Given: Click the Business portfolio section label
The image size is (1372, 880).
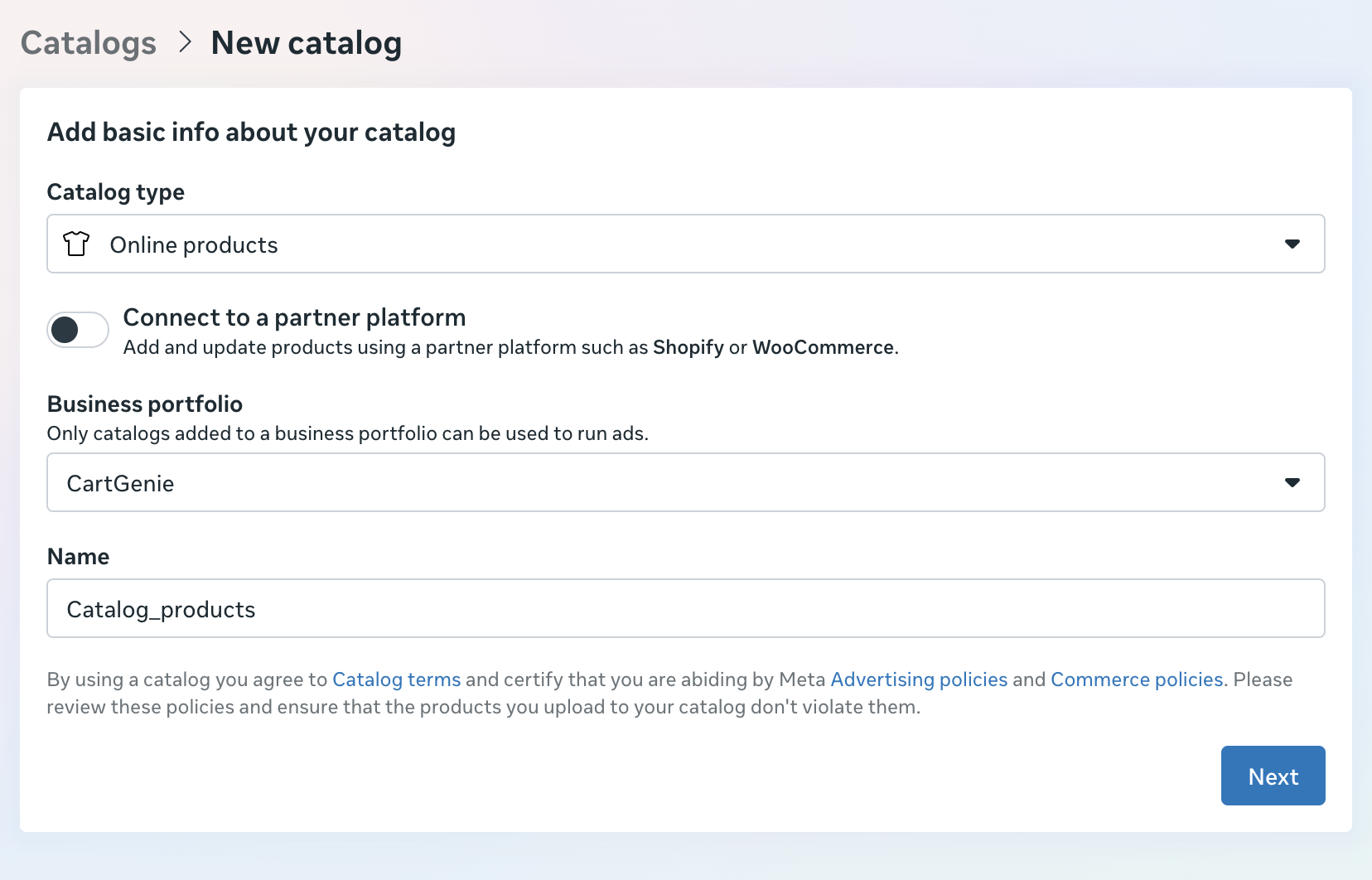Looking at the screenshot, I should coord(145,404).
